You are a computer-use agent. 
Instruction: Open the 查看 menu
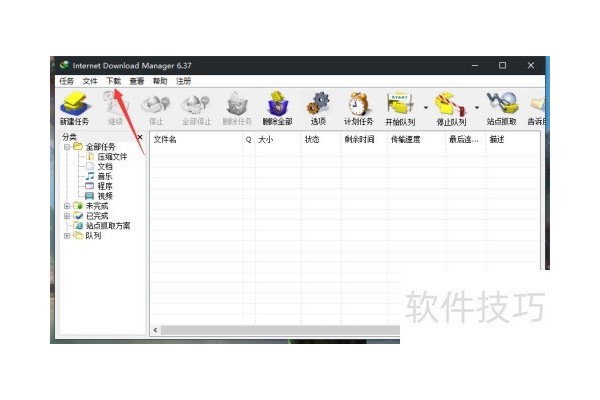(x=137, y=81)
